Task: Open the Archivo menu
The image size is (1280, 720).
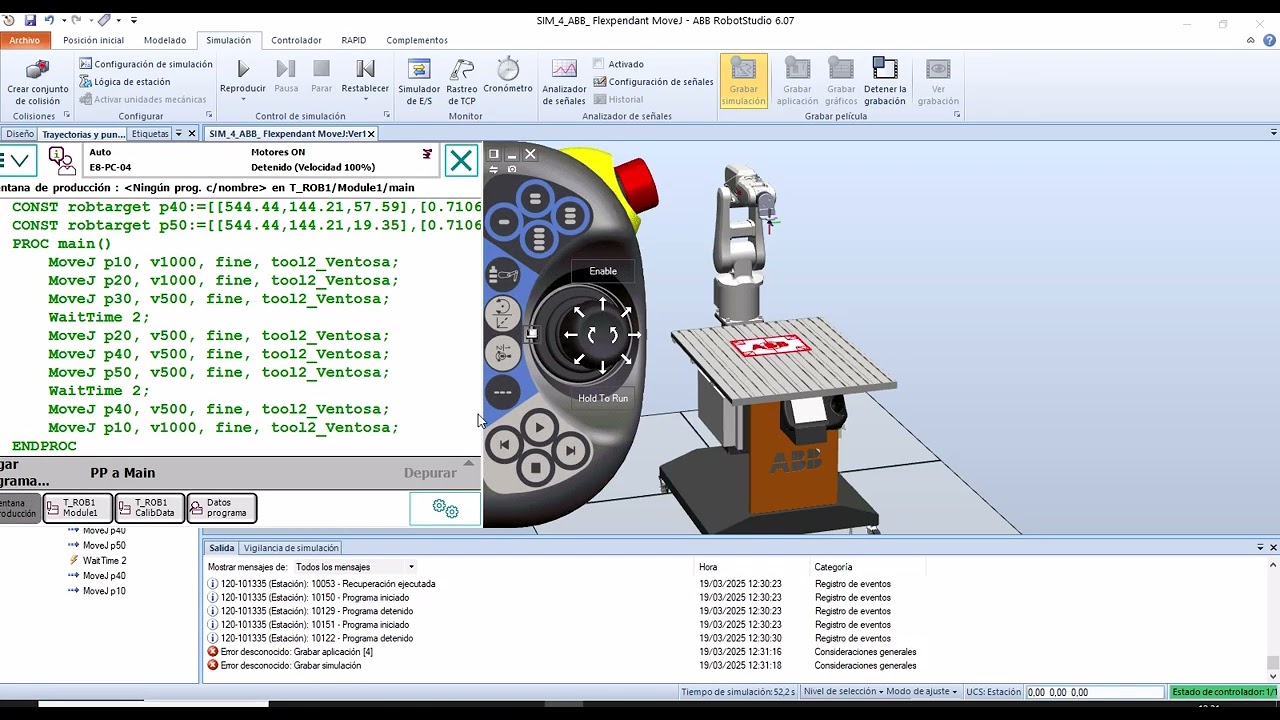Action: click(25, 40)
